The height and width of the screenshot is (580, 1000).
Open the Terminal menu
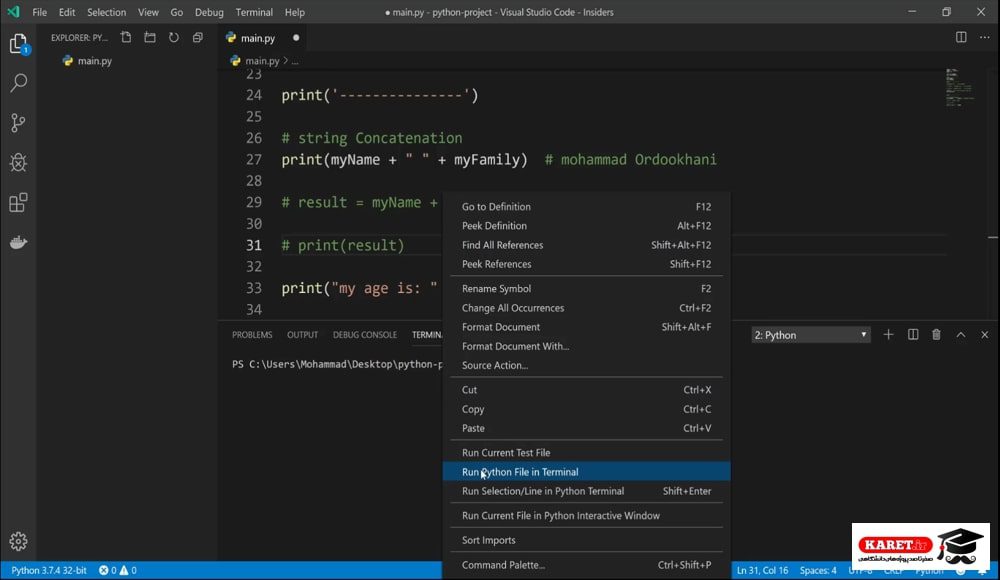pos(254,12)
